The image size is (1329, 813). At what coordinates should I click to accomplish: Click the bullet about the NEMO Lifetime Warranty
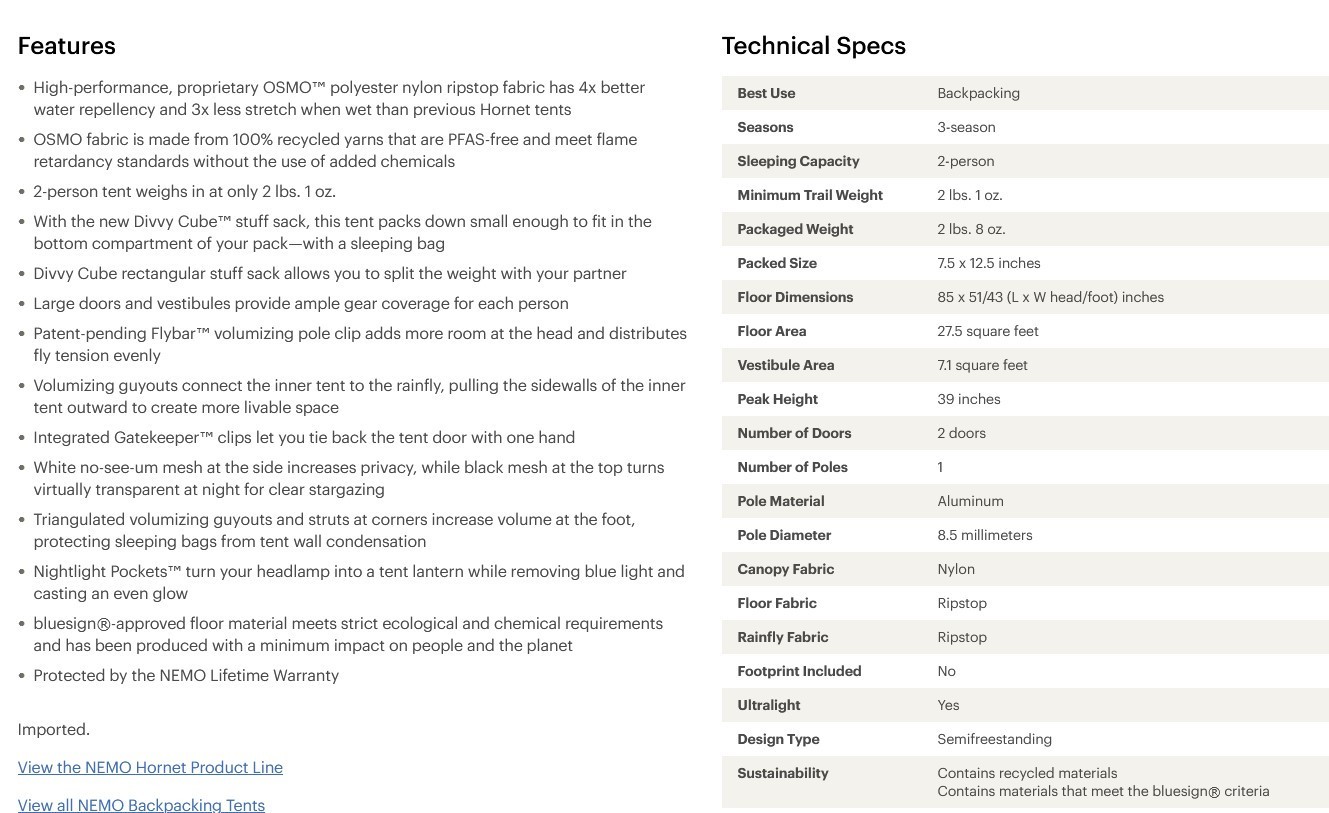[x=186, y=675]
